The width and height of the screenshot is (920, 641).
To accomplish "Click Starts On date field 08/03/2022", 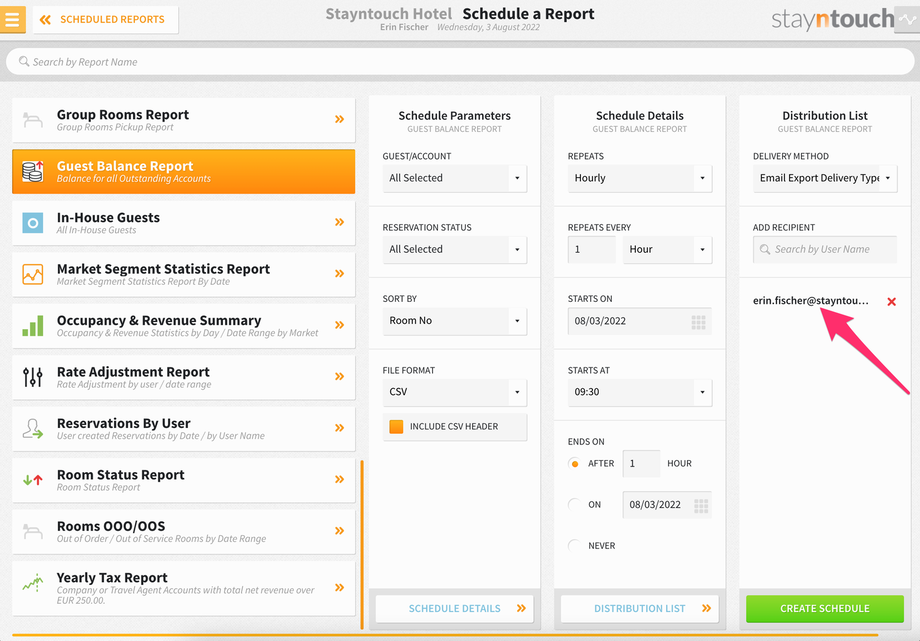I will 640,321.
